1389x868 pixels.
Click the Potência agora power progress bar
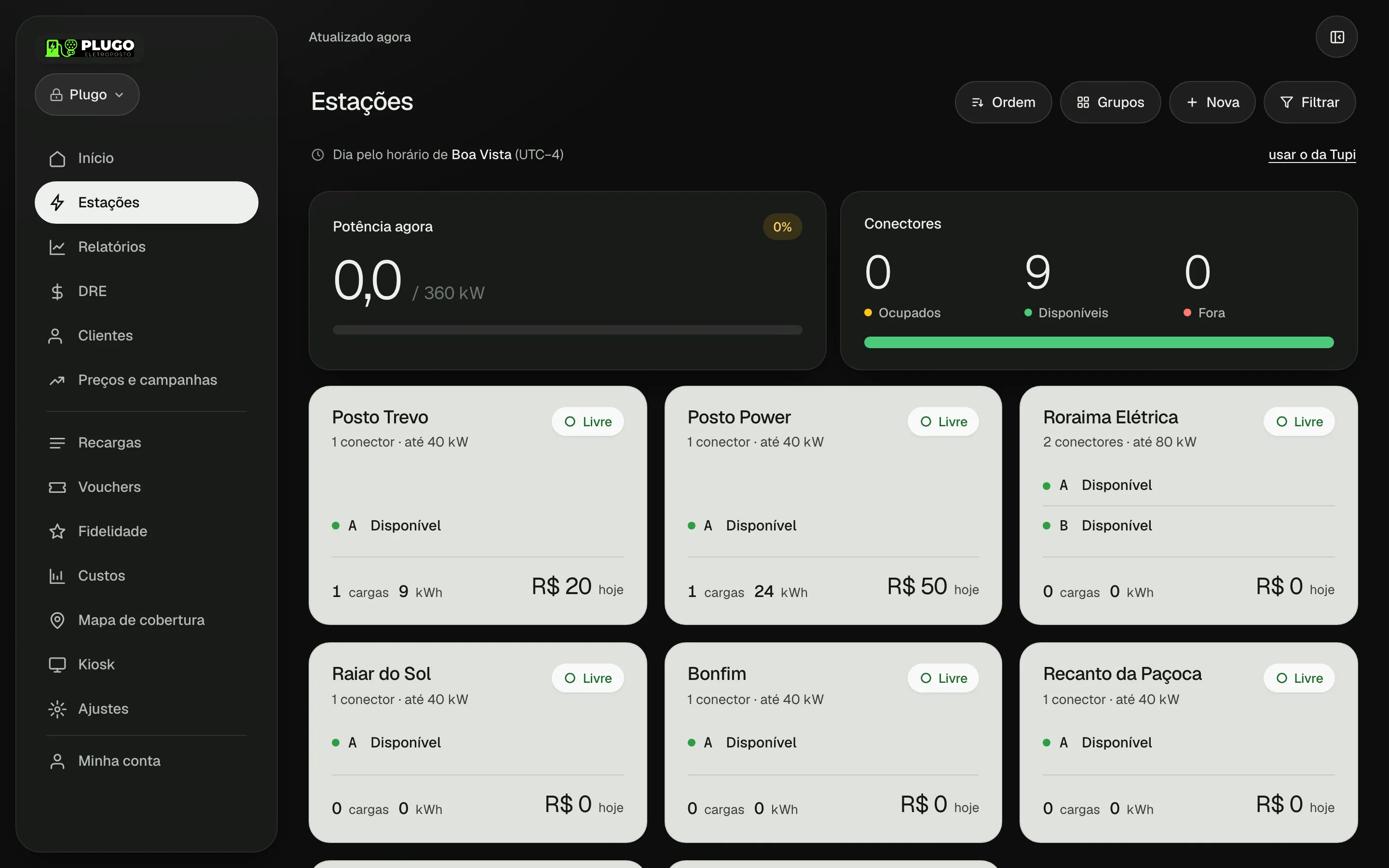coord(567,330)
